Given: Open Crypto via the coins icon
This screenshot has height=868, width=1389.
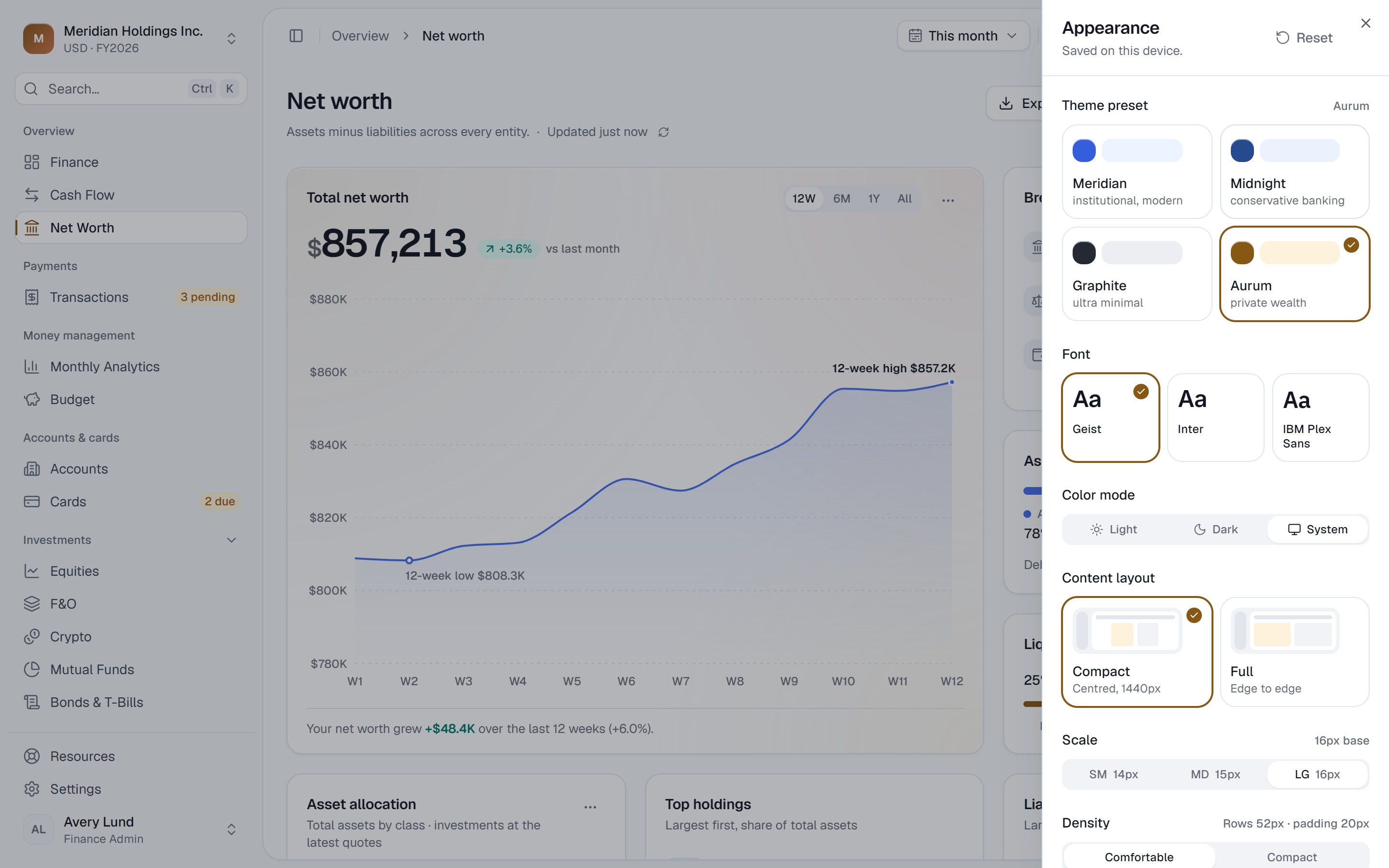Looking at the screenshot, I should click(32, 637).
